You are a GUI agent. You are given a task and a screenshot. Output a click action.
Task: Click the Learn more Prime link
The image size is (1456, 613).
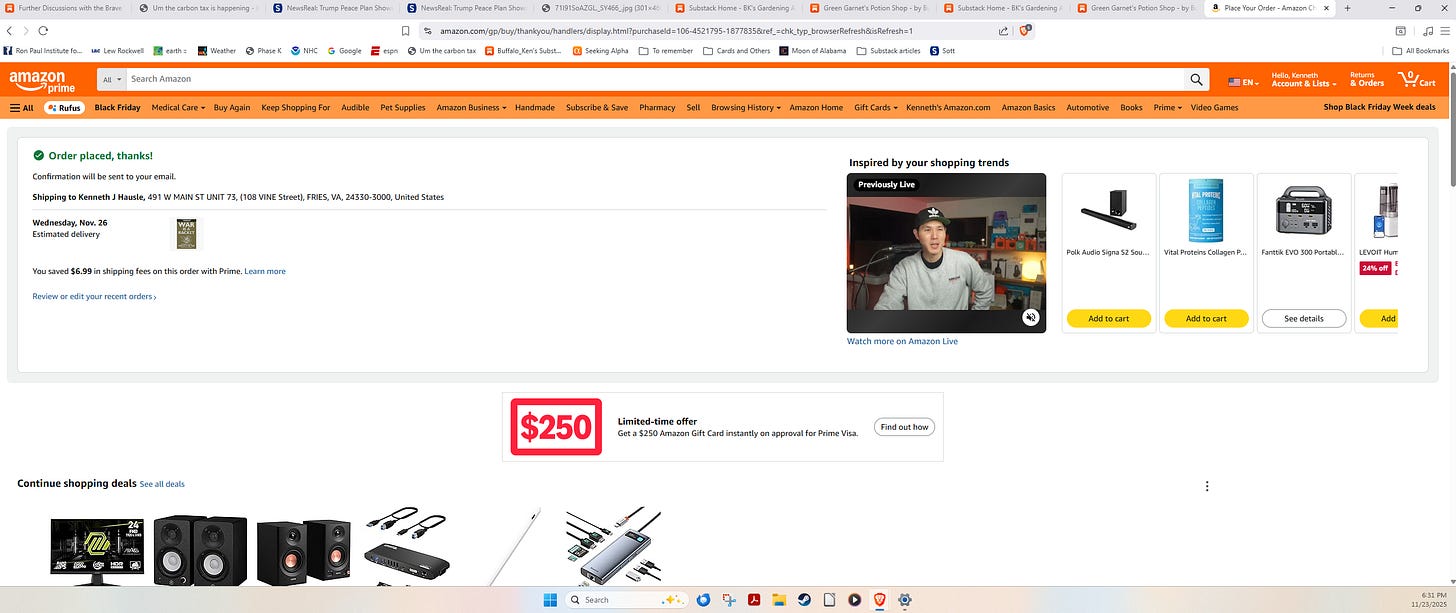(265, 271)
